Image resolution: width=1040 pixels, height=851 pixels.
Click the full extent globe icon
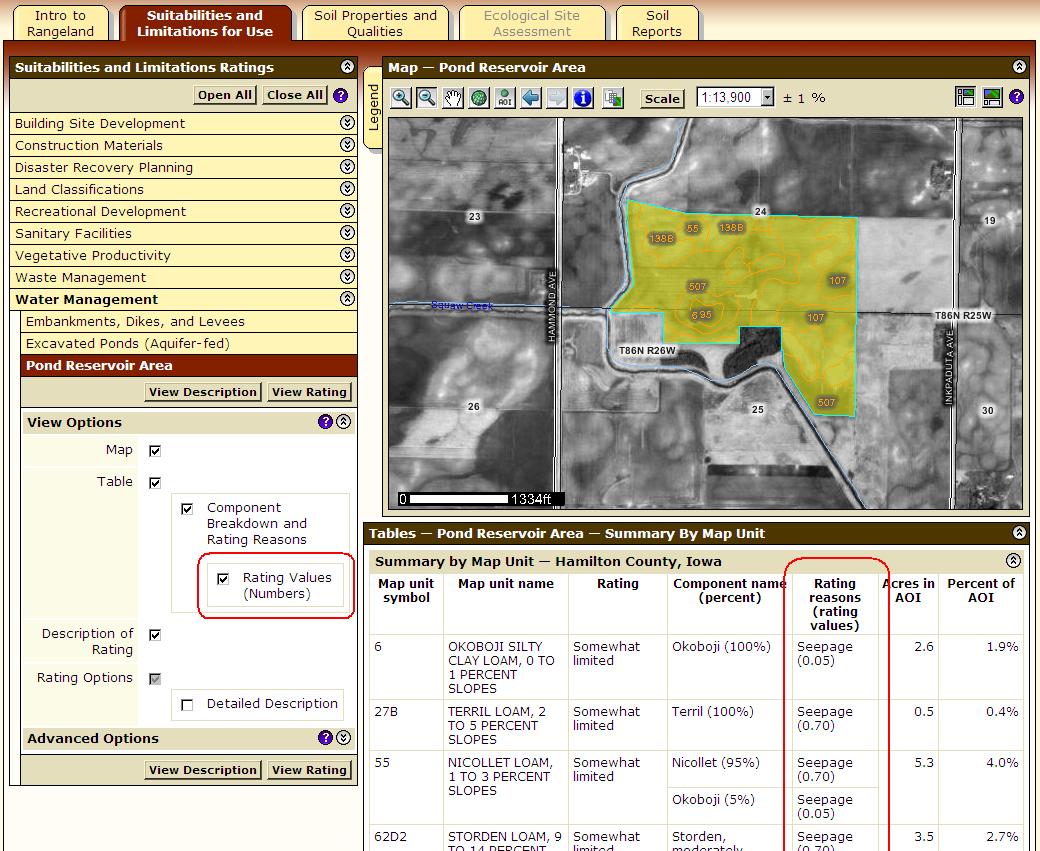coord(479,98)
